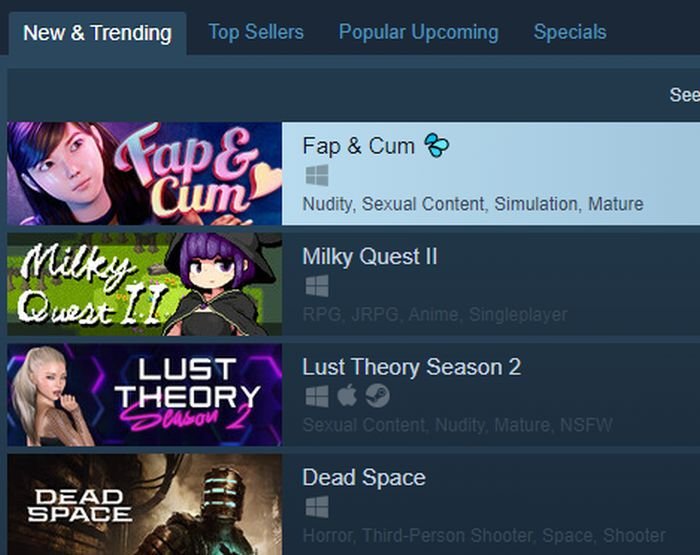Viewport: 700px width, 555px height.
Task: Click the Windows icon under Milky Quest II
Action: coord(317,286)
